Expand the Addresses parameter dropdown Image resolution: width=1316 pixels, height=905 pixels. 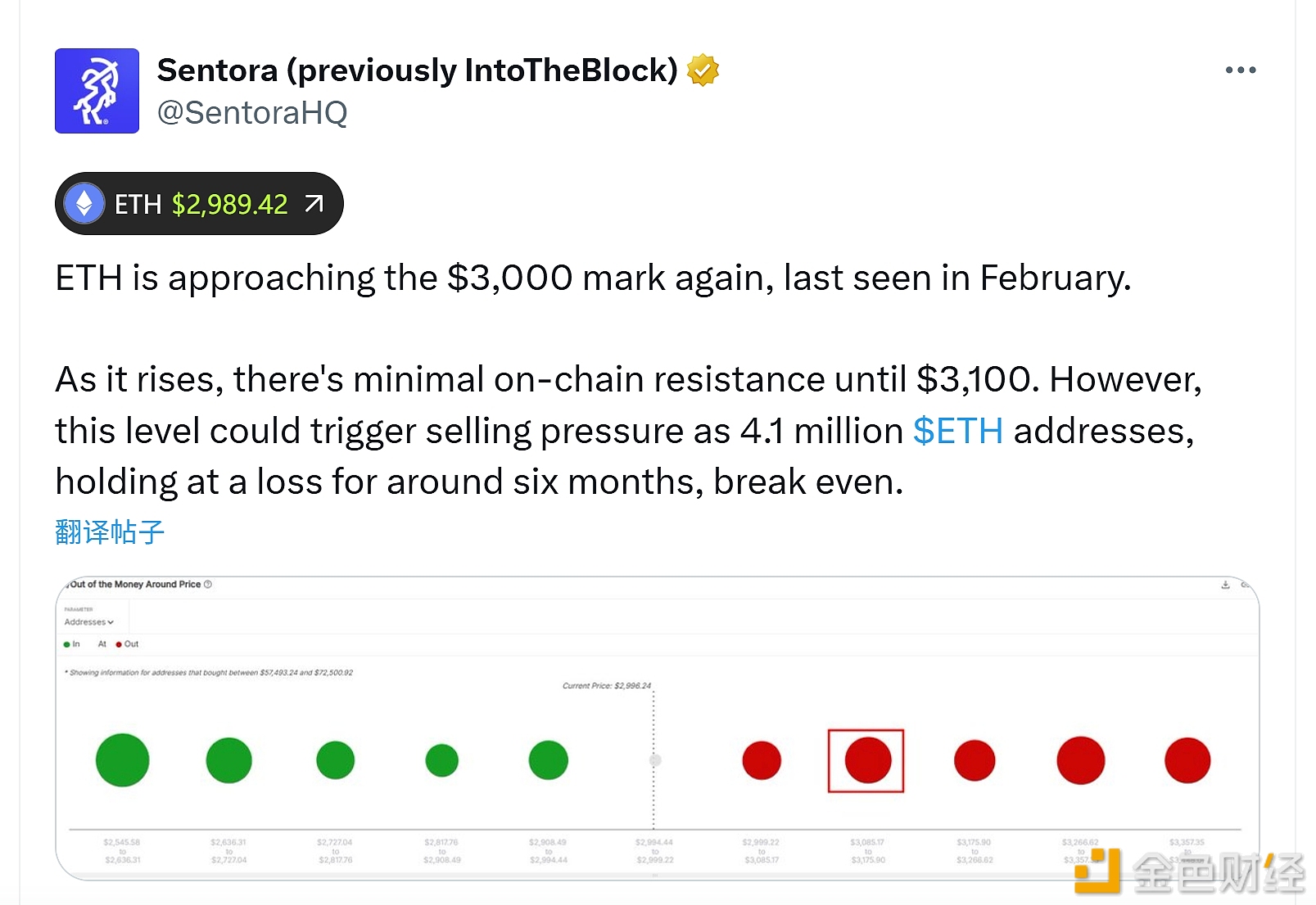[x=88, y=622]
